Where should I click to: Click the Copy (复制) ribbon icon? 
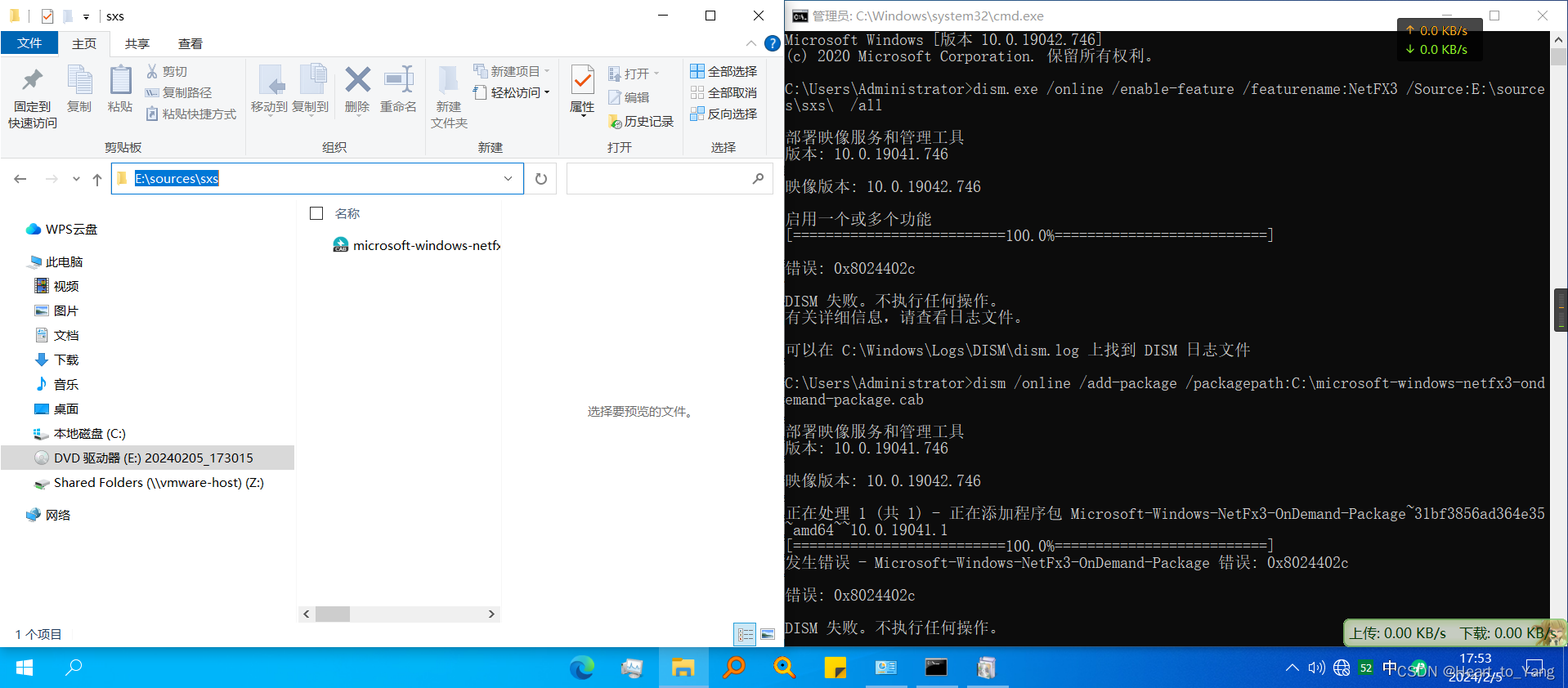coord(79,89)
